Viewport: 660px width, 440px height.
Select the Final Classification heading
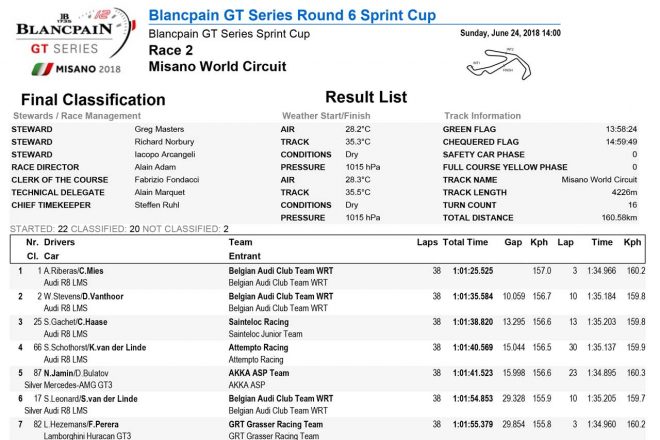point(93,100)
